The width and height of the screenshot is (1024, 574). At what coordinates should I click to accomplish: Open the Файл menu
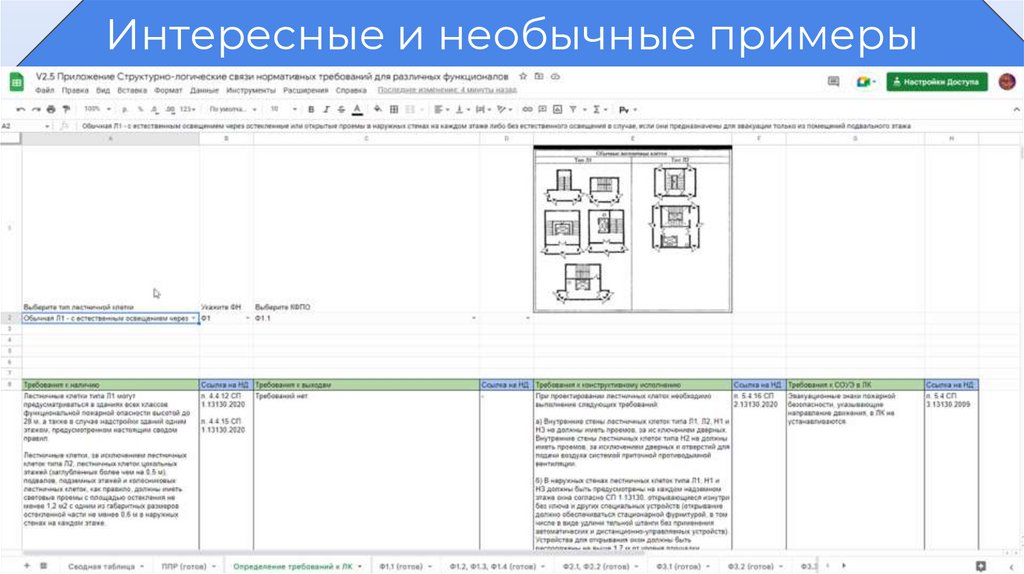click(44, 91)
